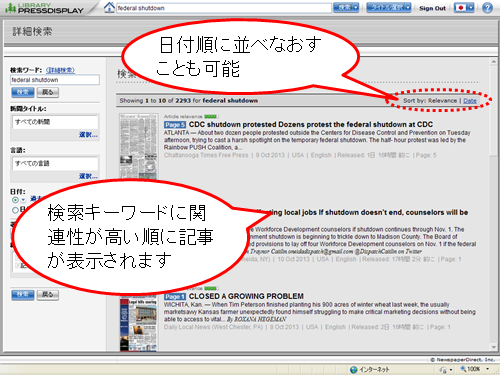Click the 詳細検索 page heading
Image resolution: width=500 pixels, height=375 pixels.
pyautogui.click(x=32, y=32)
